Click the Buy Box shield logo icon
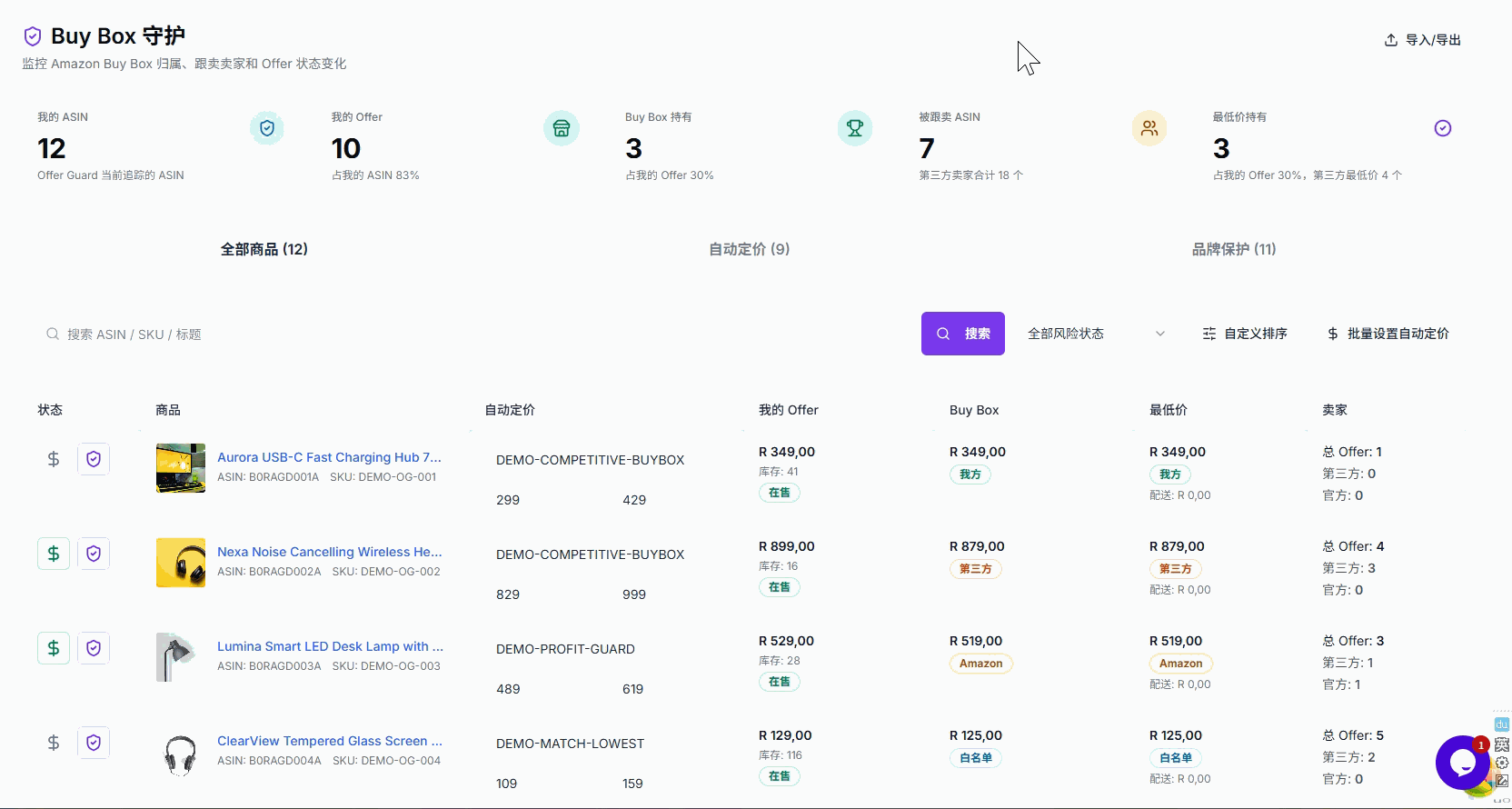The width and height of the screenshot is (1512, 809). [x=33, y=36]
